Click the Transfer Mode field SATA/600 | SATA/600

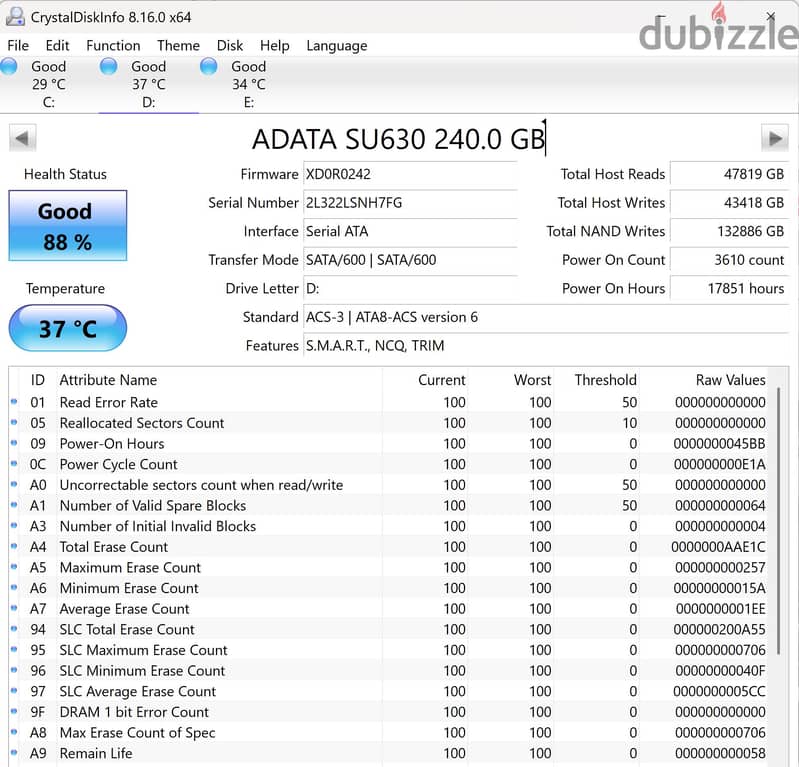410,260
